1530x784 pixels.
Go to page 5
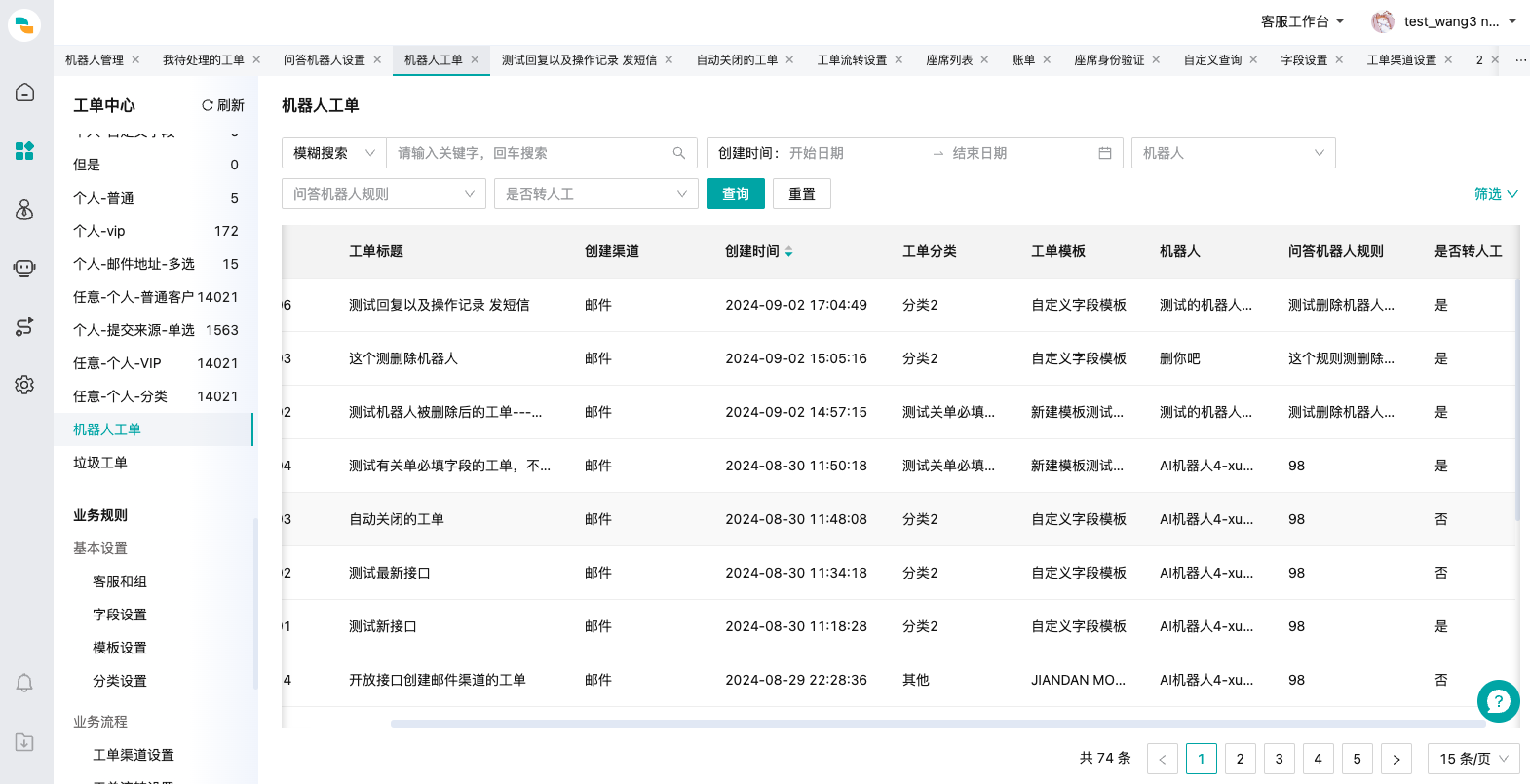coord(1358,759)
